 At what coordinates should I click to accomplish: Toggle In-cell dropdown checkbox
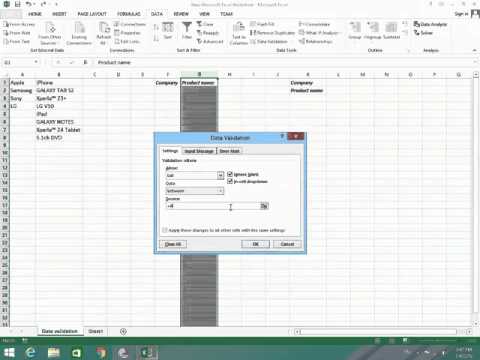tap(230, 181)
